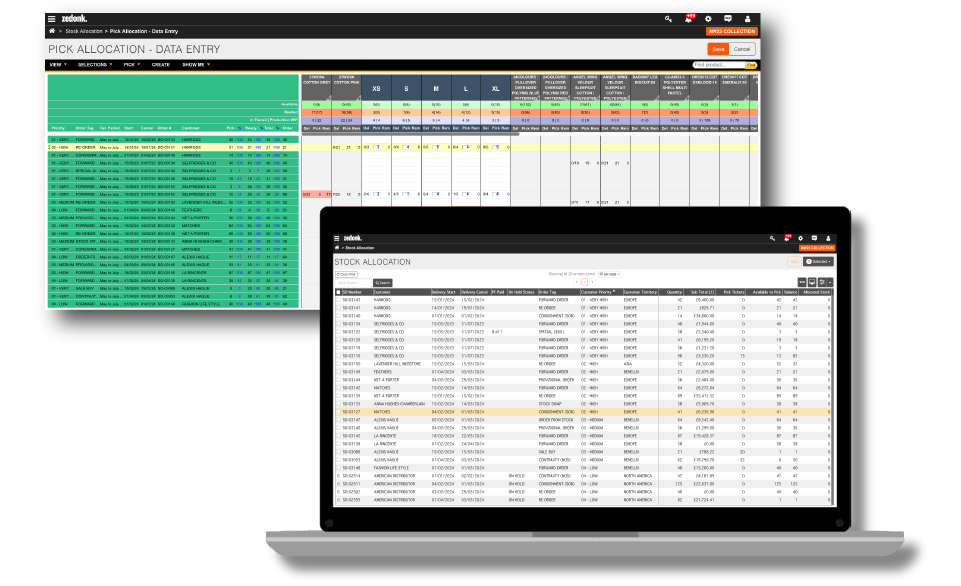
Task: Click the orange Save button
Action: tap(717, 48)
